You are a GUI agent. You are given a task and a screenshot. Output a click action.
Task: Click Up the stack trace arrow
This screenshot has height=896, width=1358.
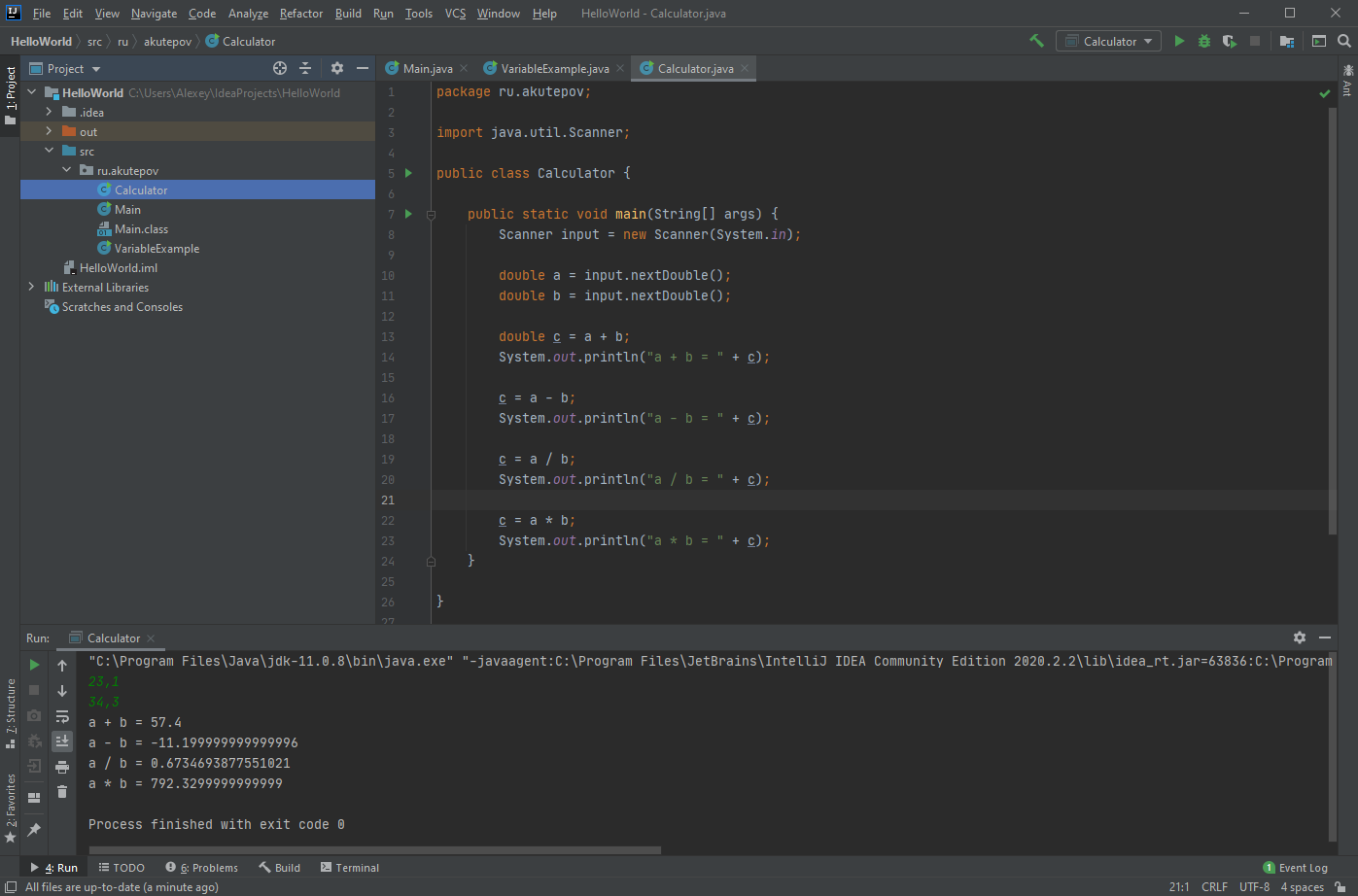(x=62, y=665)
